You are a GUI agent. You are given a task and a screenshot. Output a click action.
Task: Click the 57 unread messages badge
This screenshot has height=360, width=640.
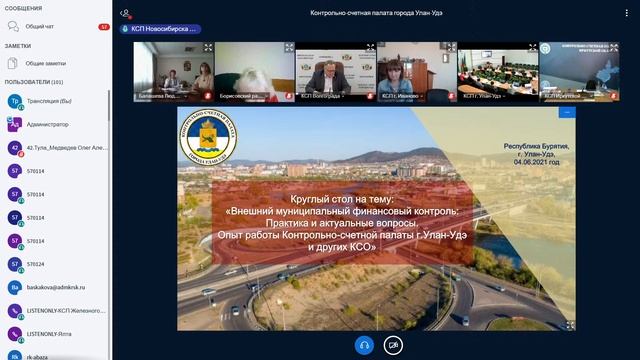coord(104,27)
